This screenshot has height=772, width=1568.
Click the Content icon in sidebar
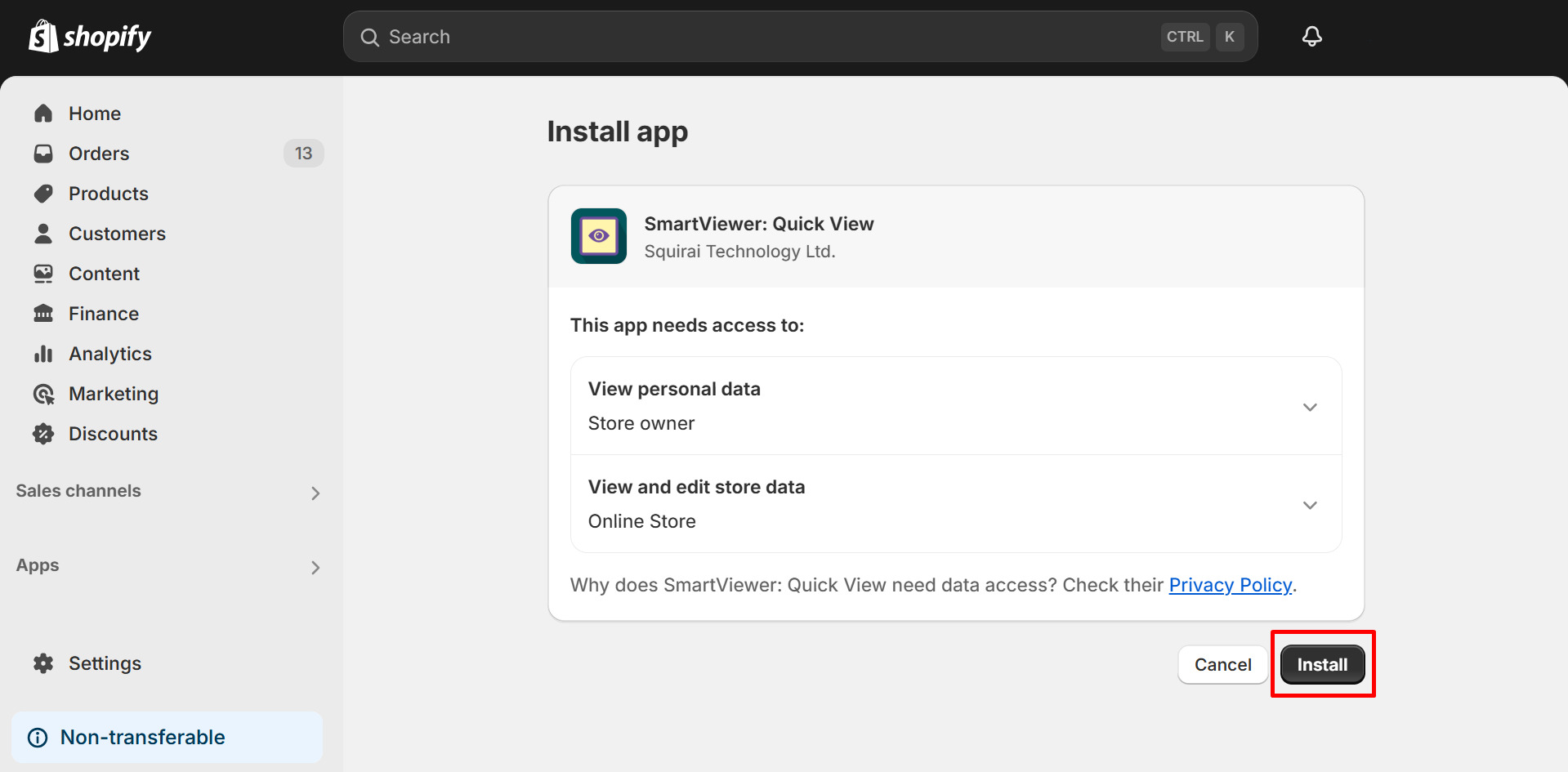[x=43, y=273]
